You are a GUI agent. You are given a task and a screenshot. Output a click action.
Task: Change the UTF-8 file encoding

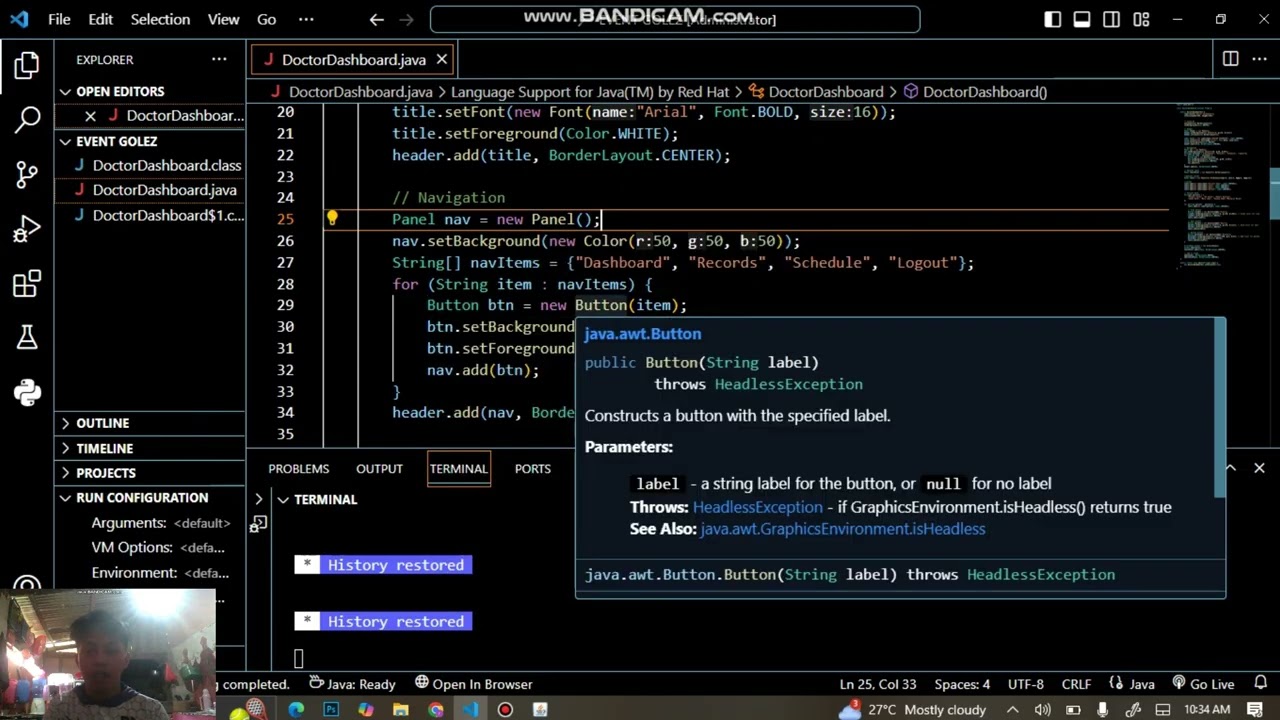tap(1026, 684)
